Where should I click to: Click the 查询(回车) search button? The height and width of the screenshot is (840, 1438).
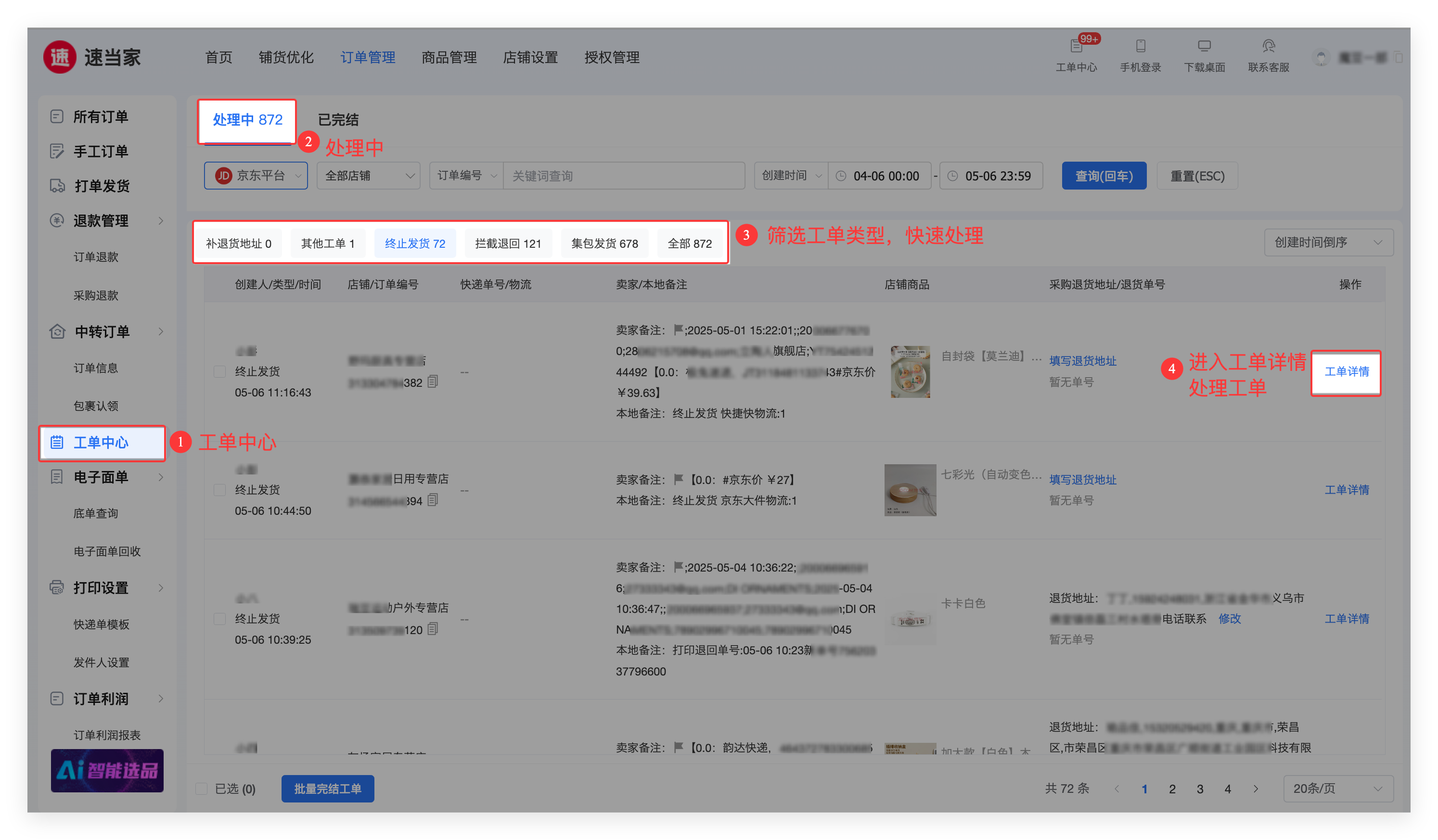pyautogui.click(x=1104, y=176)
